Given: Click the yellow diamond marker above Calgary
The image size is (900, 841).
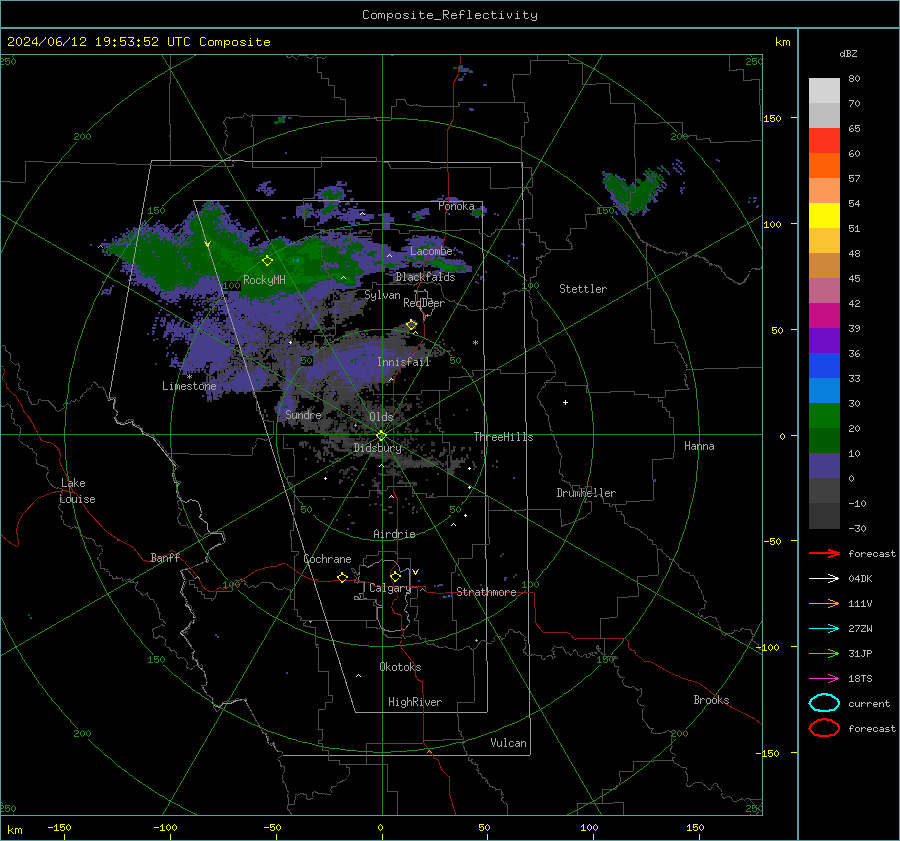Looking at the screenshot, I should [x=395, y=576].
